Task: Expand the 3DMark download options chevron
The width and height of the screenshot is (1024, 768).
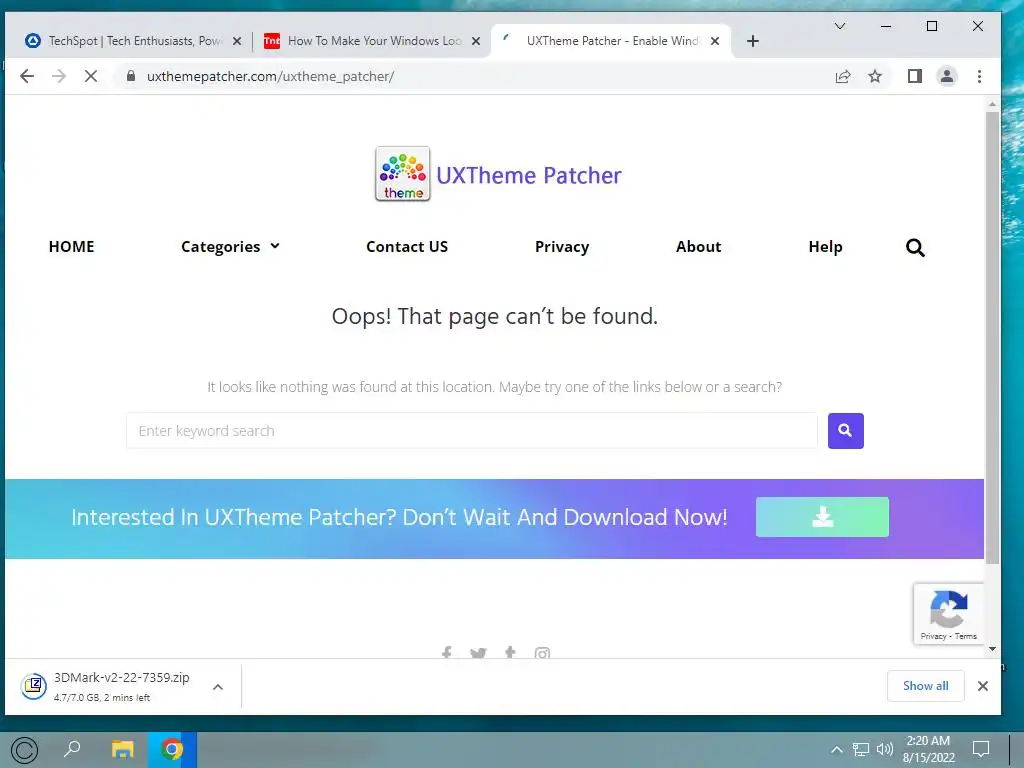Action: tap(218, 686)
